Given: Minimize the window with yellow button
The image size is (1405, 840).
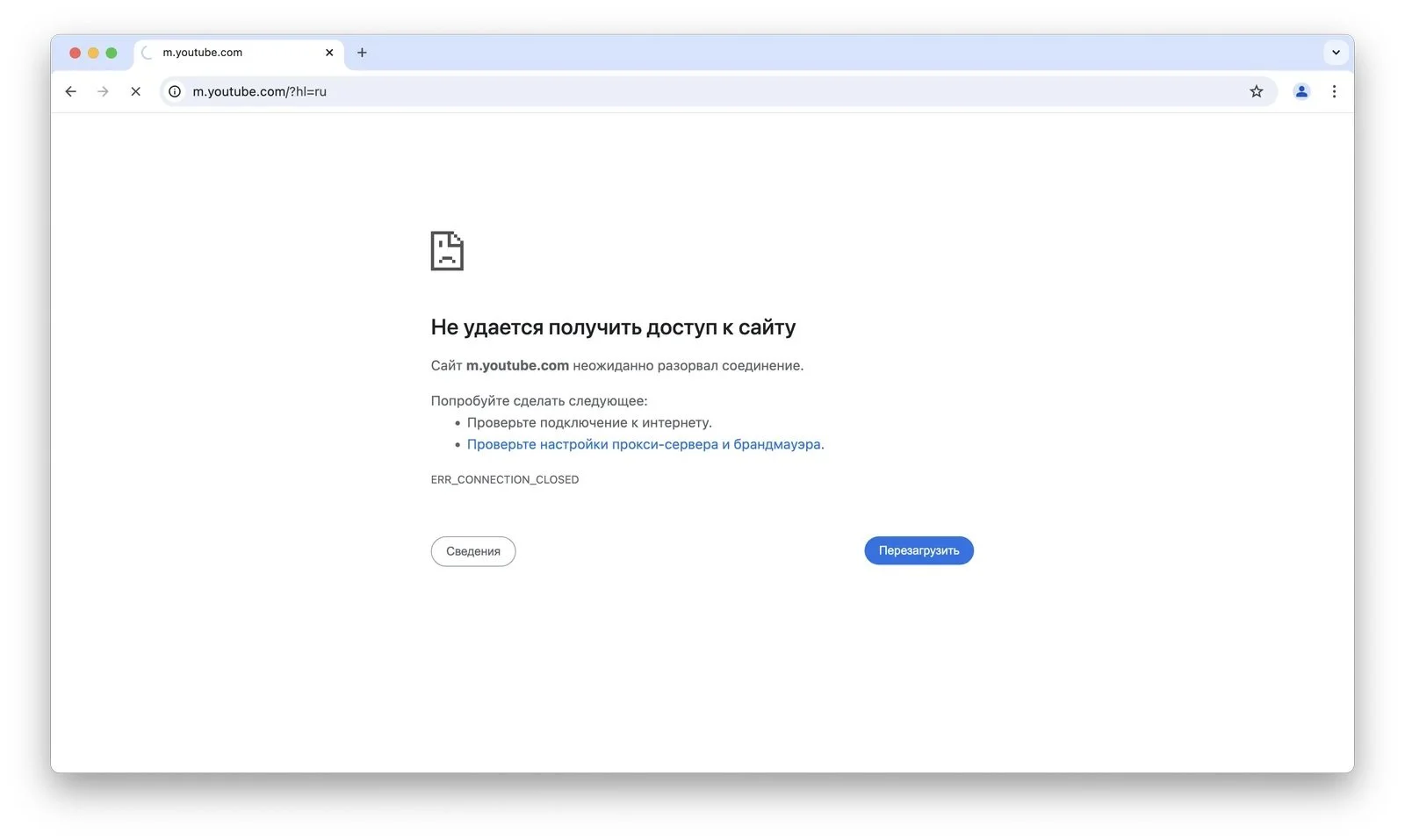Looking at the screenshot, I should 93,53.
